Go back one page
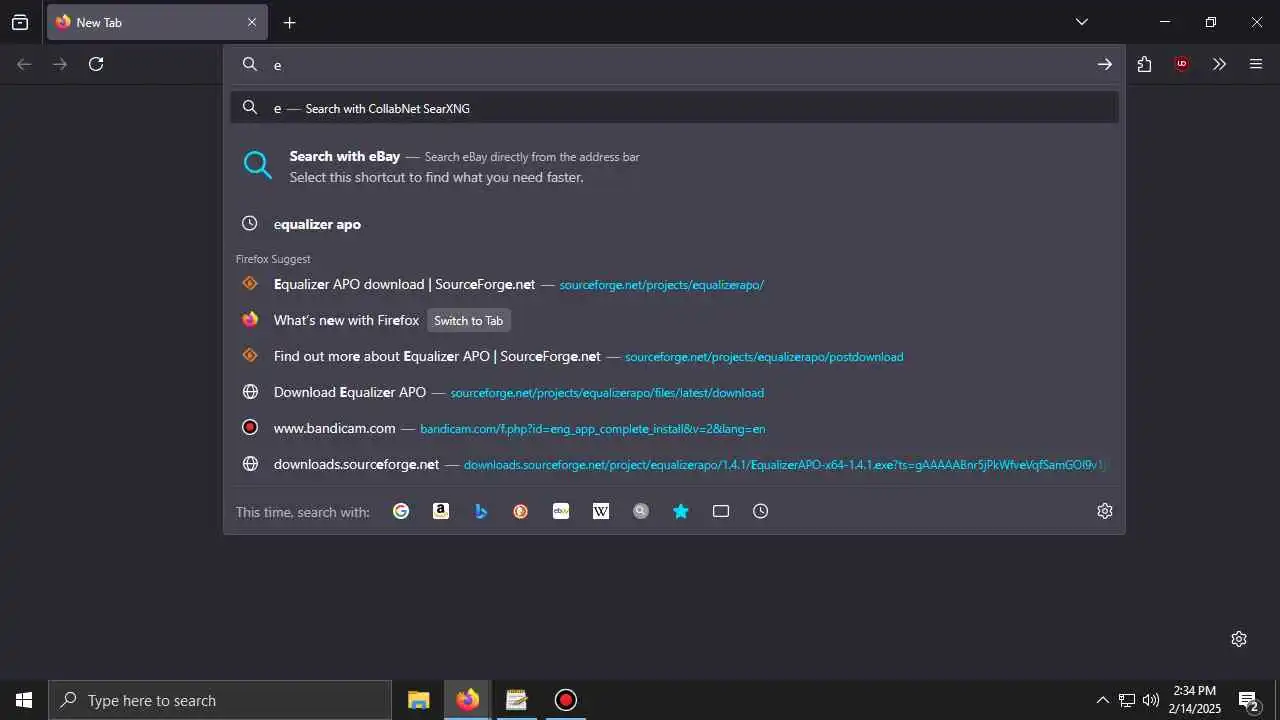Image resolution: width=1280 pixels, height=720 pixels. click(x=24, y=64)
